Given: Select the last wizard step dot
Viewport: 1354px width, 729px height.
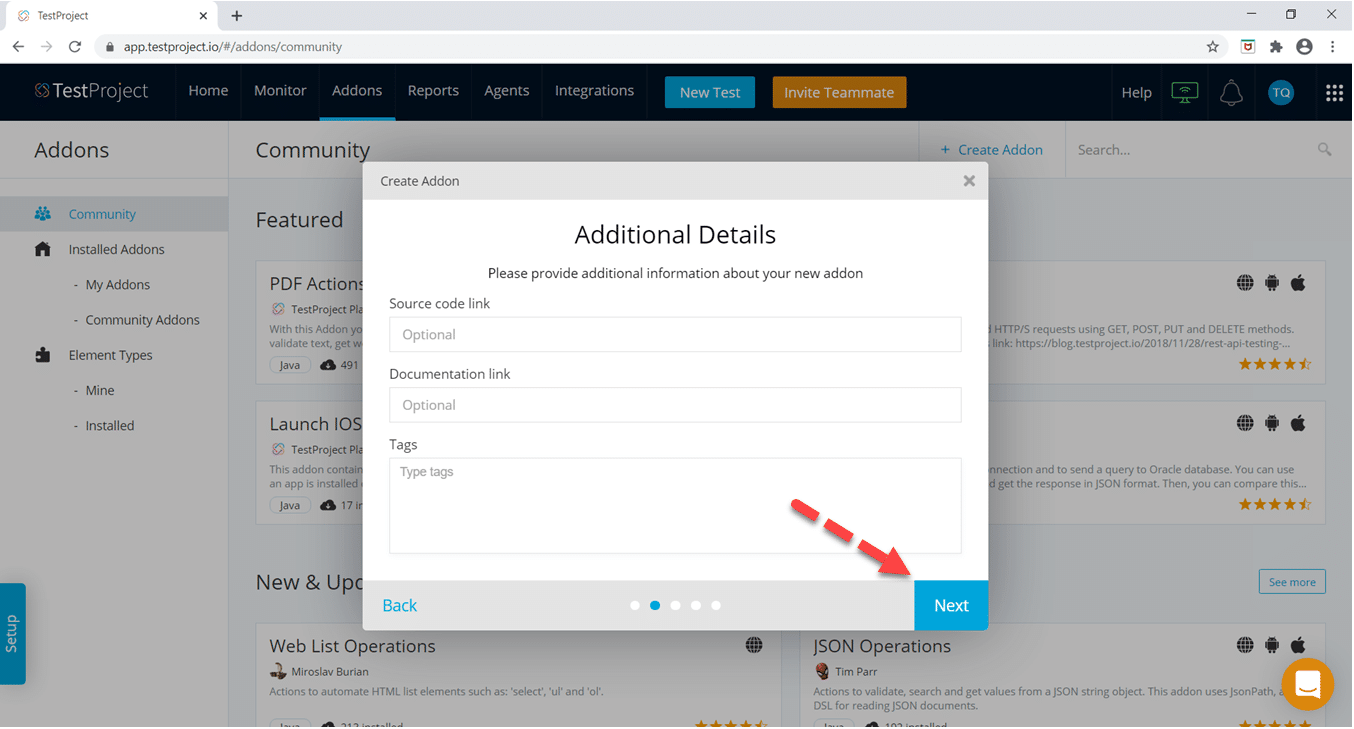Looking at the screenshot, I should coord(716,605).
